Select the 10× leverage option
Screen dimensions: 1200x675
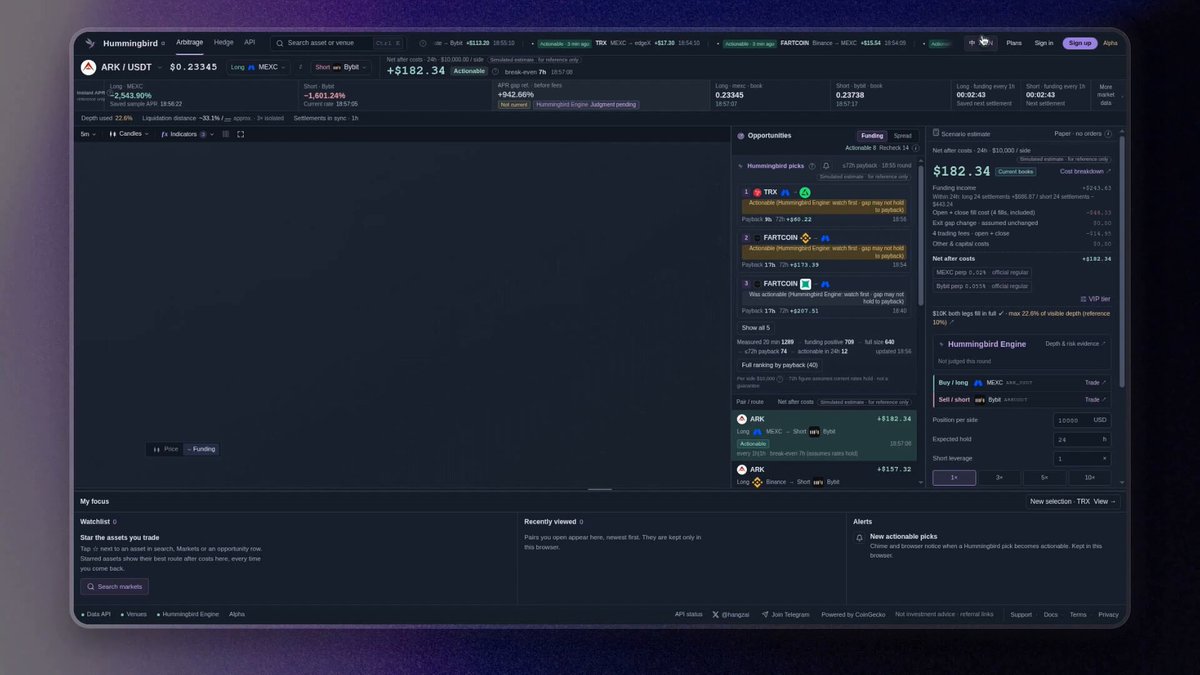pos(1089,478)
